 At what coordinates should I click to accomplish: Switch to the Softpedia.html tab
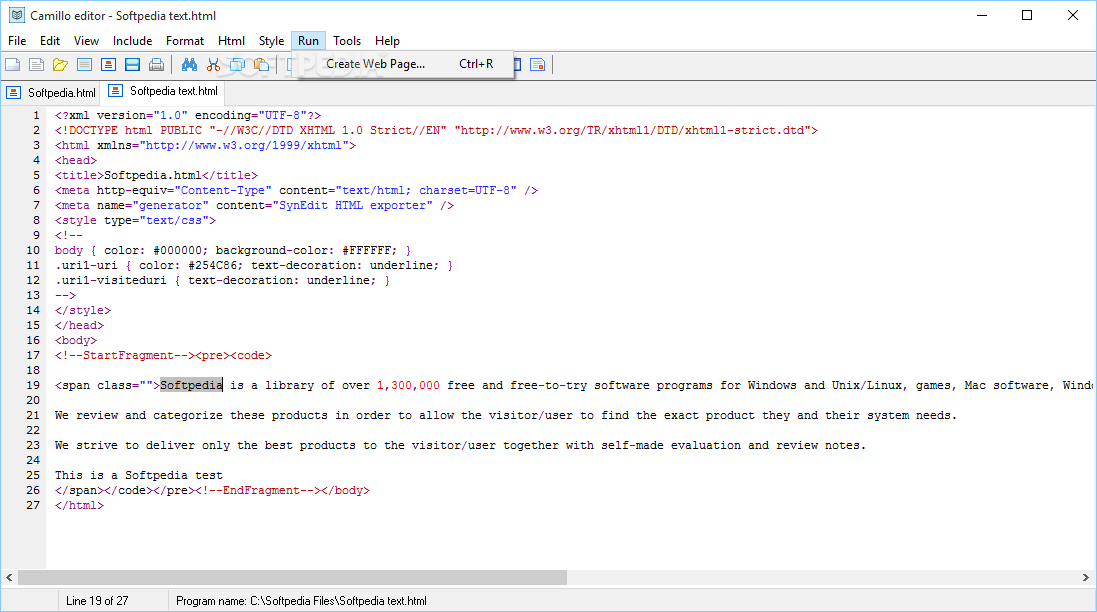tap(51, 92)
